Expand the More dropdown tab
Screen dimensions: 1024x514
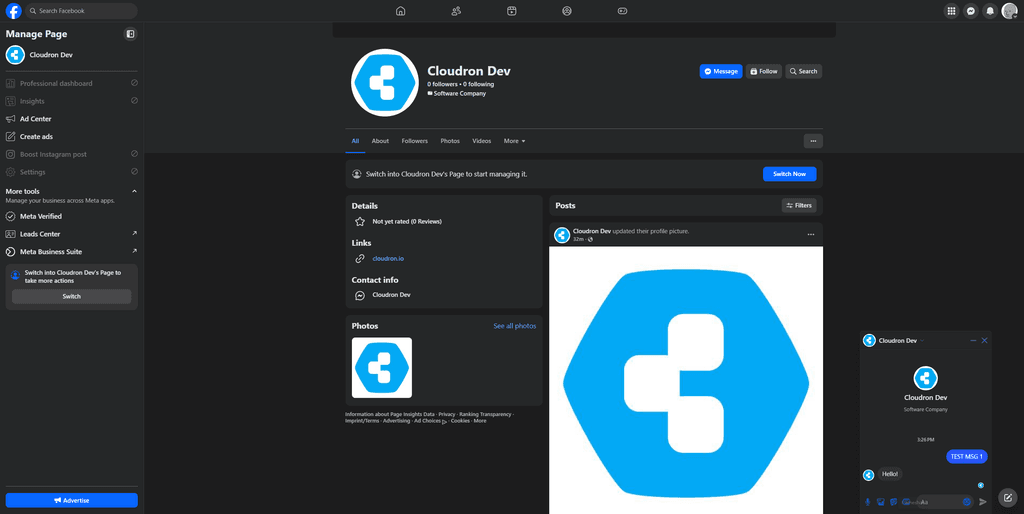[514, 141]
